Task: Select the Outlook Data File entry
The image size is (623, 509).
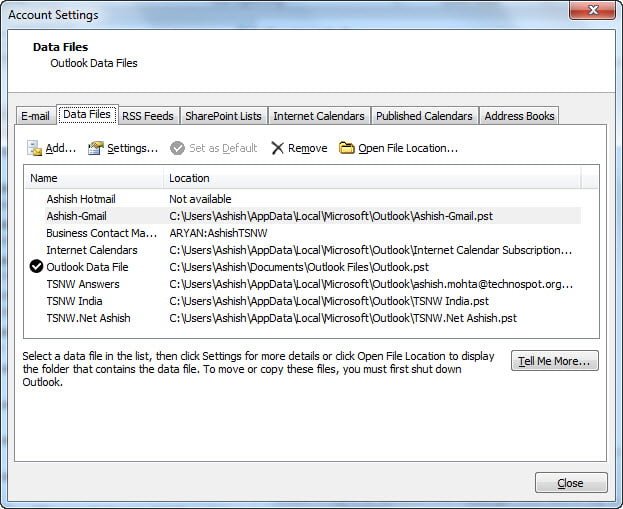Action: pyautogui.click(x=303, y=267)
